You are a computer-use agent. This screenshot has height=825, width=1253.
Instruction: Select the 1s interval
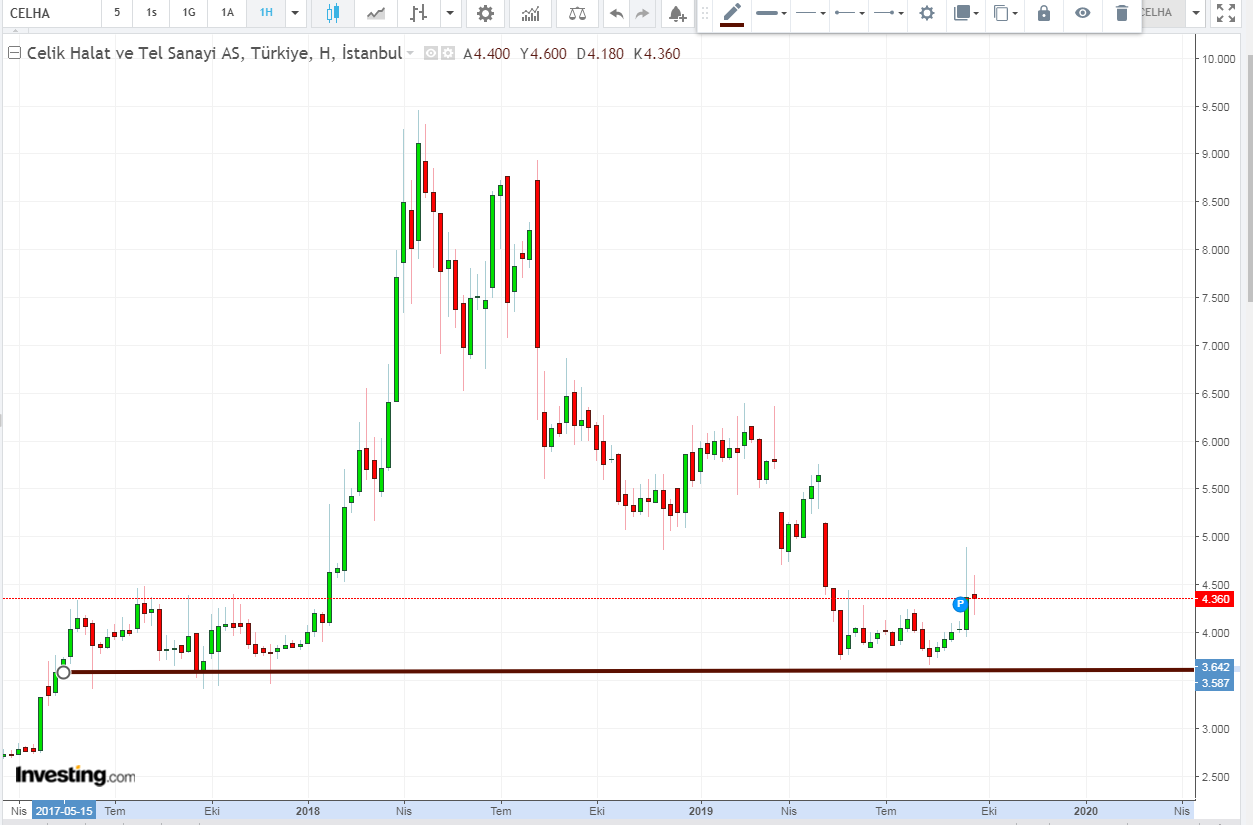151,13
